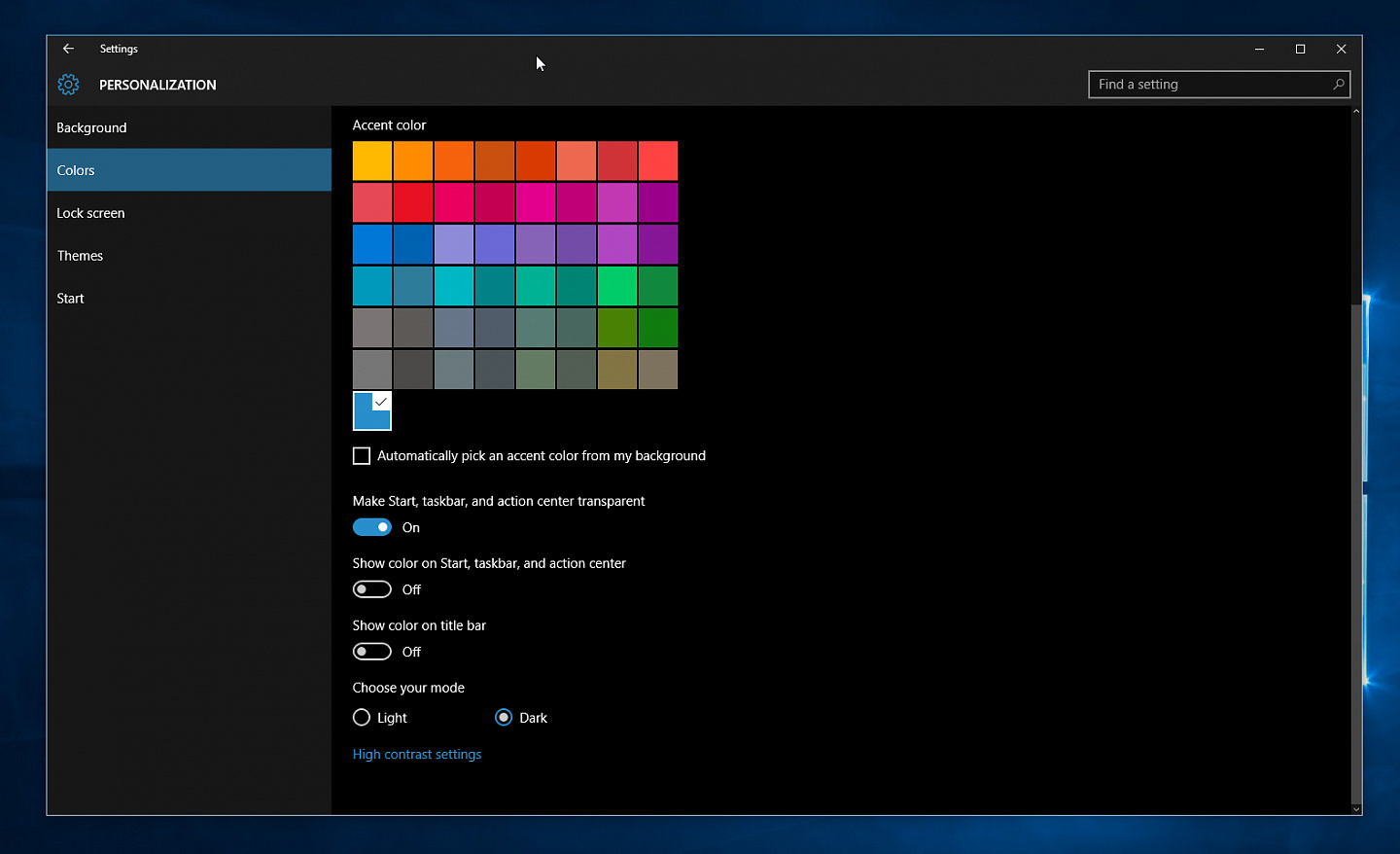The height and width of the screenshot is (854, 1400).
Task: Select the light lavender accent color
Action: (x=454, y=244)
